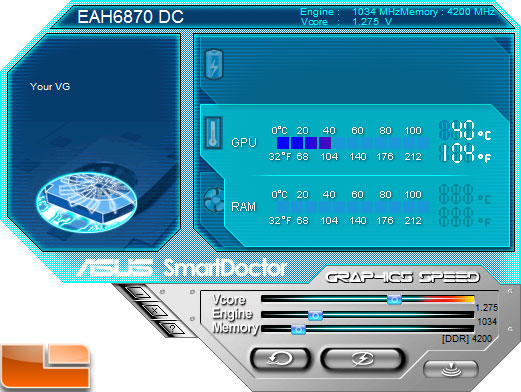Open the voltage battery icon panel
This screenshot has height=392, width=521.
click(x=214, y=64)
